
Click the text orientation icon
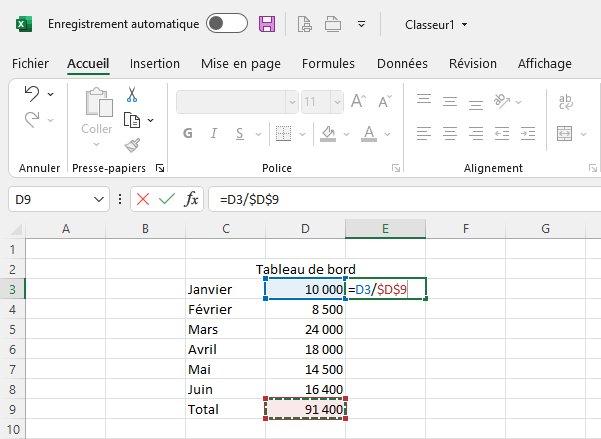[x=502, y=100]
